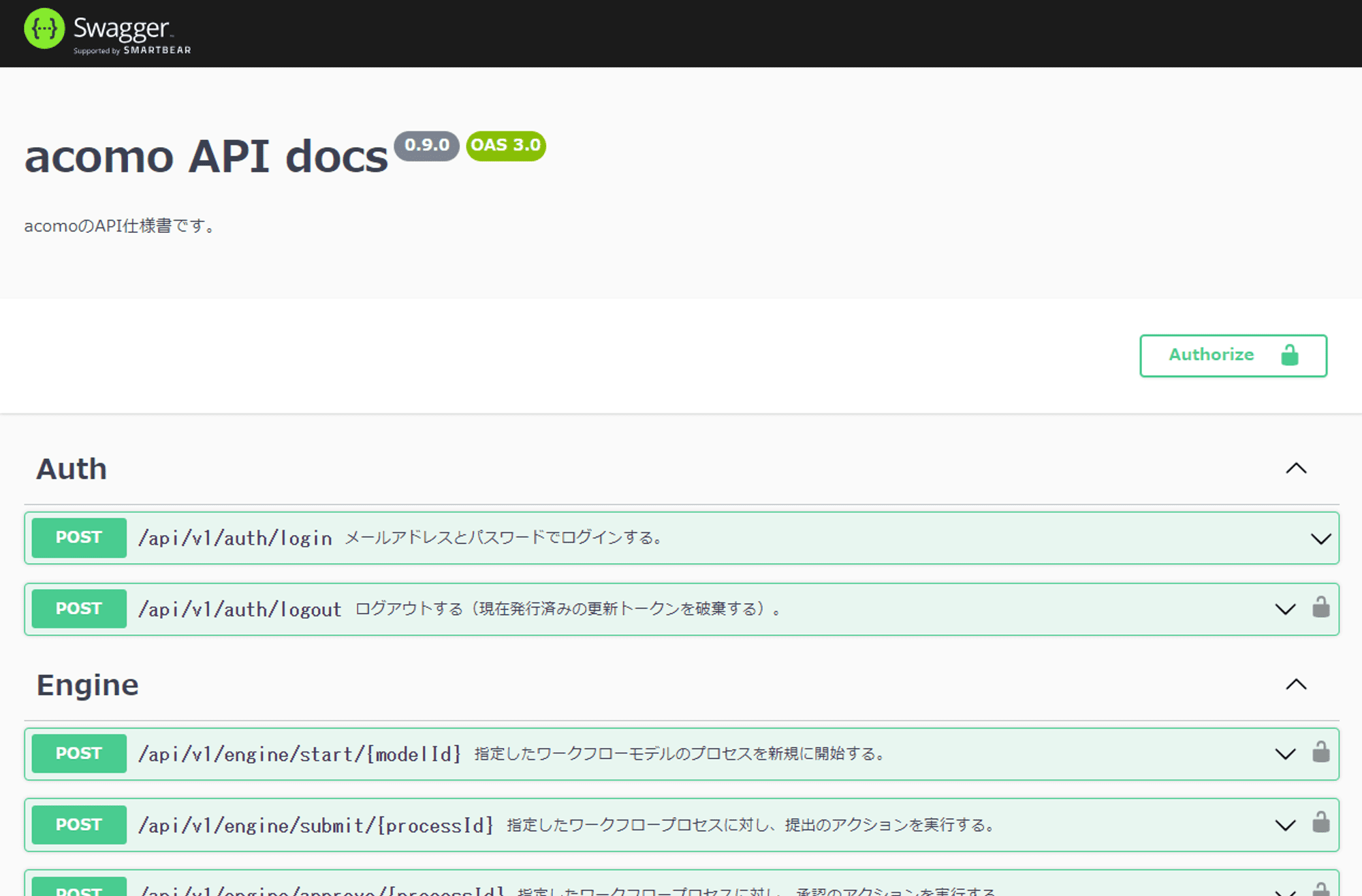Click lock icon on engine approve endpoint

(x=1320, y=889)
